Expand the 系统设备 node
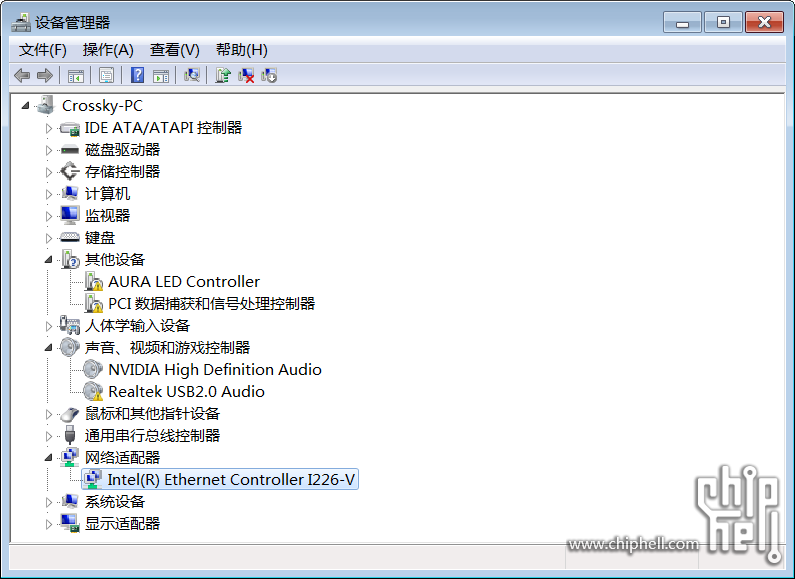 [49, 502]
